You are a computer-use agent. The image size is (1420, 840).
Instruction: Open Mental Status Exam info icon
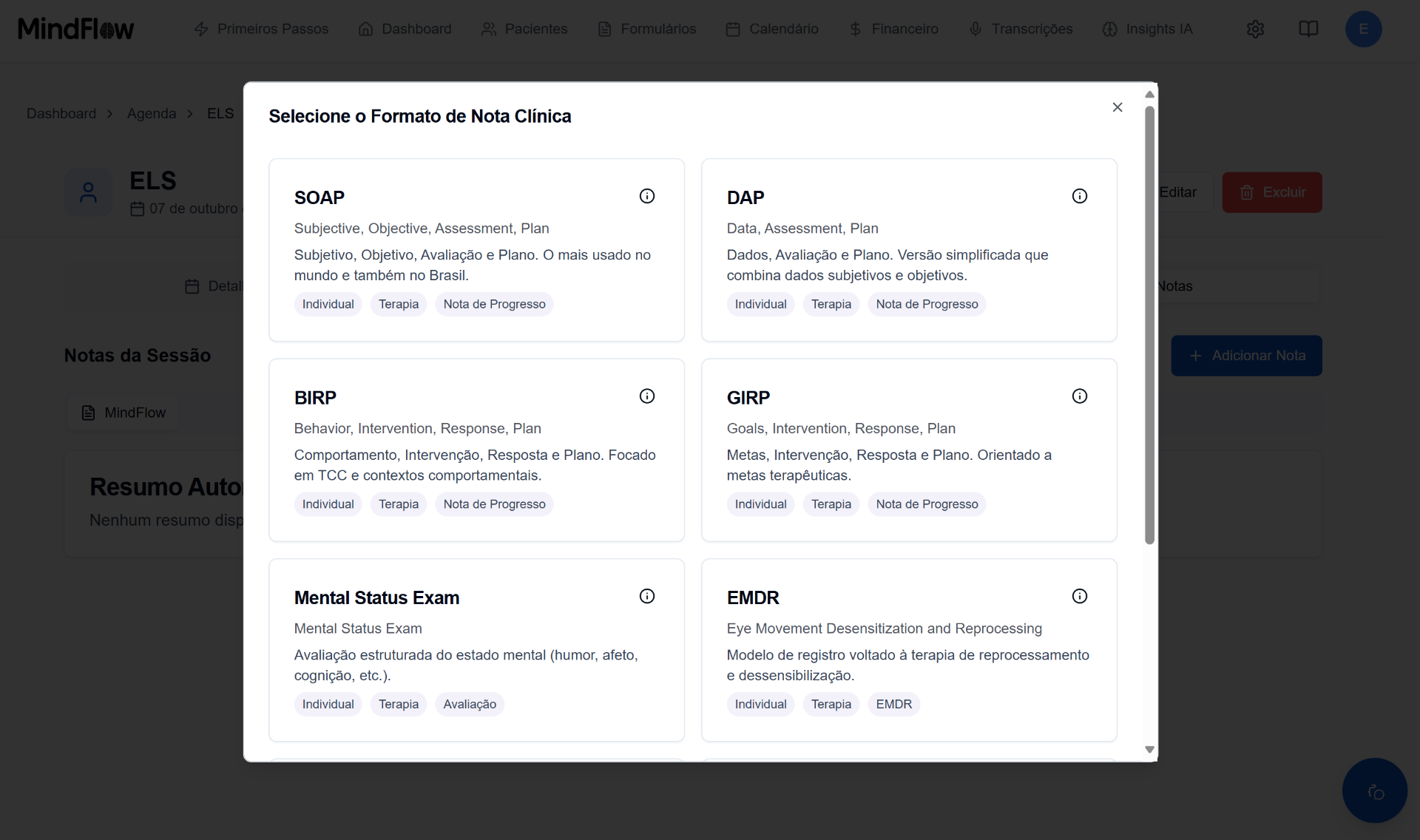(647, 596)
